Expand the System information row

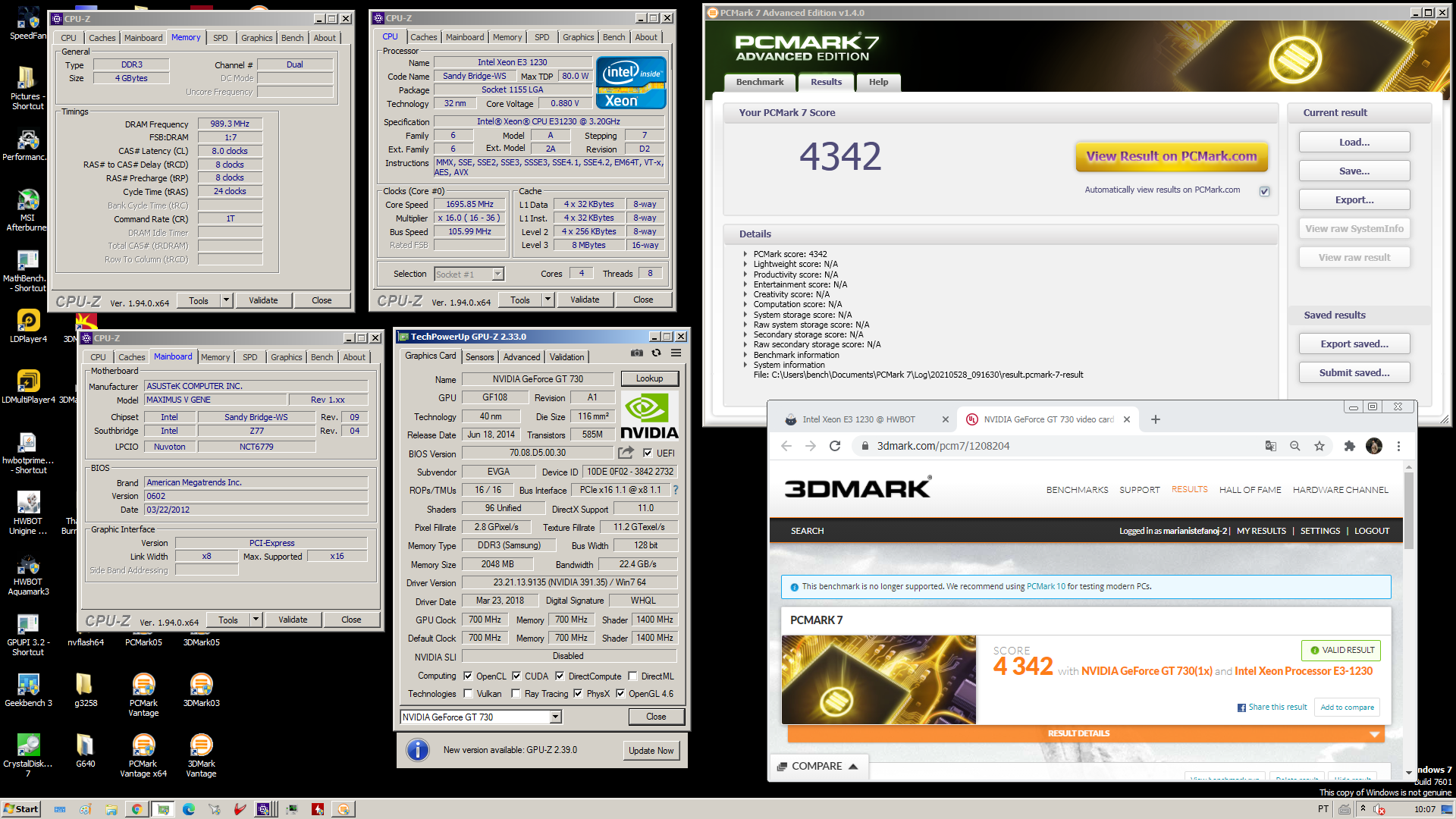tap(745, 365)
